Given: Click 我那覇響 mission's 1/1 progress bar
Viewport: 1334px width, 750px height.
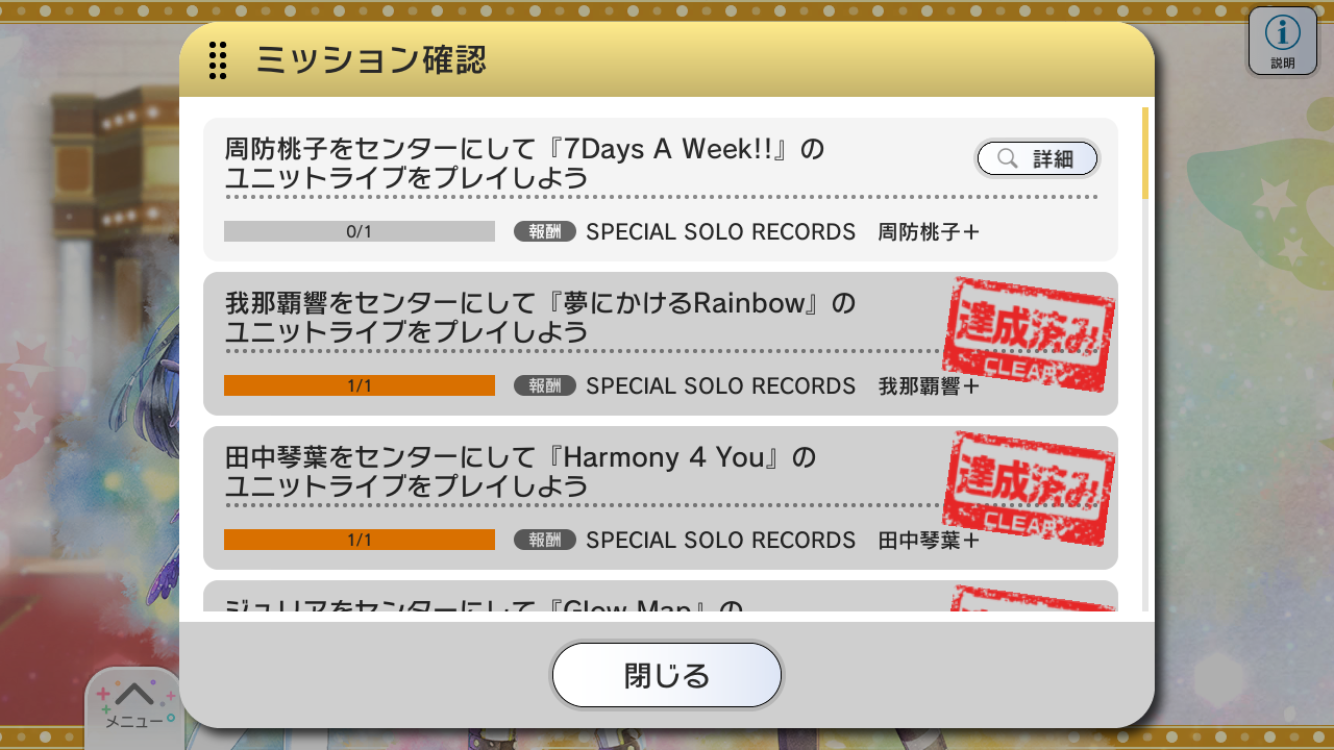Looking at the screenshot, I should 359,385.
